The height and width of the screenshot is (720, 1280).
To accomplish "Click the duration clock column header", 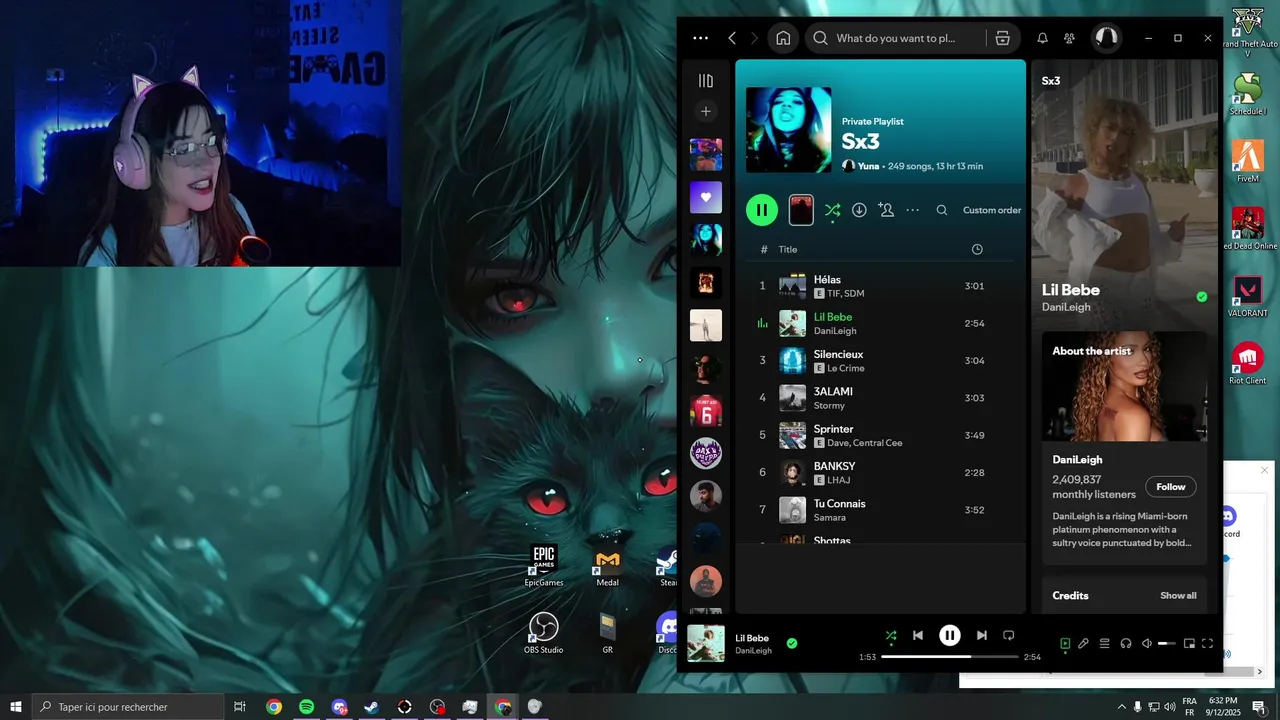I will click(977, 249).
